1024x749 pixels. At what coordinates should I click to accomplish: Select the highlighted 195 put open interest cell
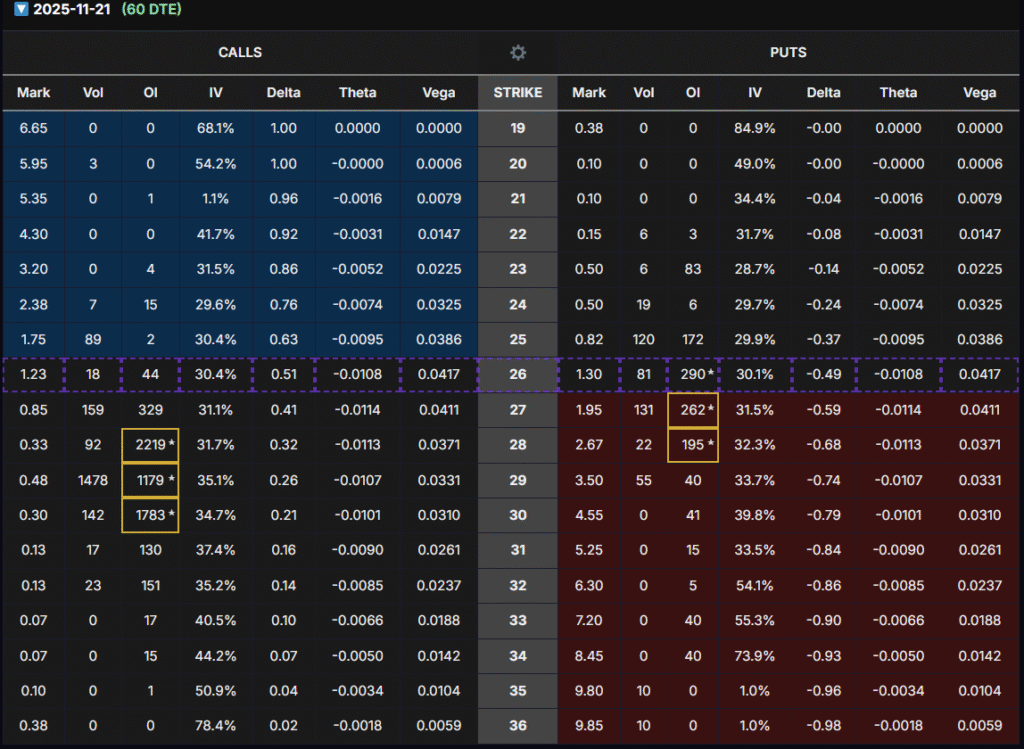692,445
